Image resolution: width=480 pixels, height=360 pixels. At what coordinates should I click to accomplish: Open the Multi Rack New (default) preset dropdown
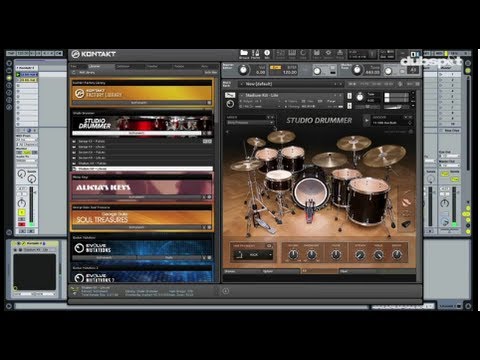point(290,84)
